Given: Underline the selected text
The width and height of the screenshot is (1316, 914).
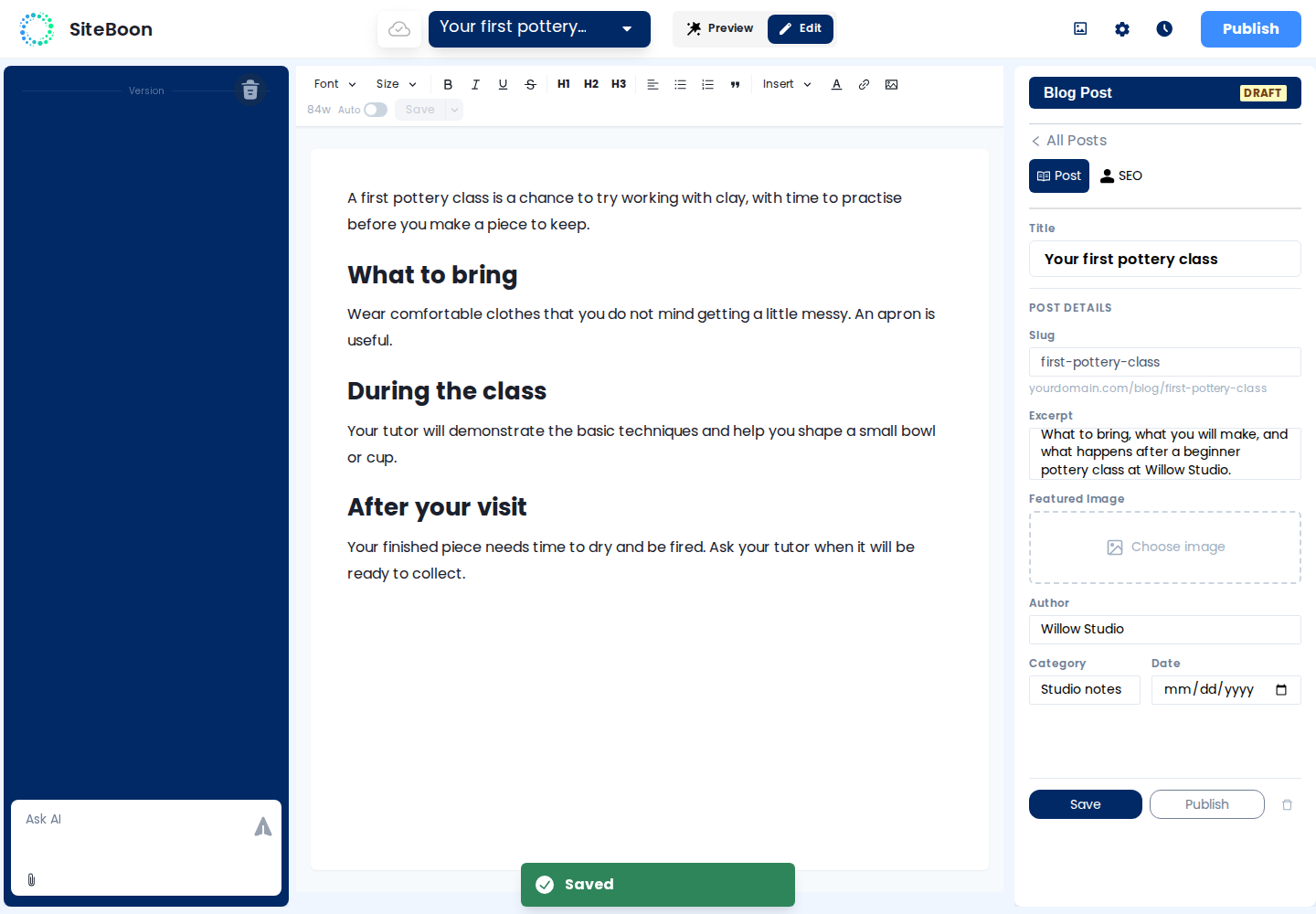Looking at the screenshot, I should click(503, 84).
